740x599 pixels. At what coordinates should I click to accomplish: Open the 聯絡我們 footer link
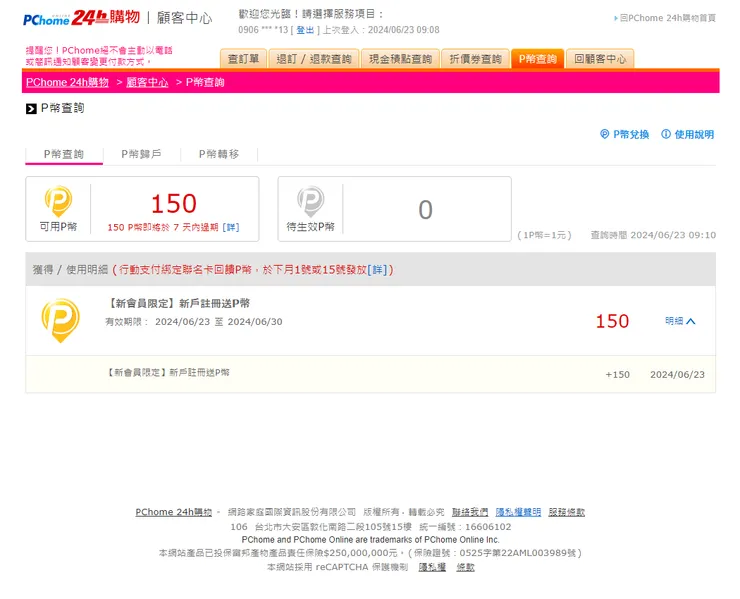pos(470,512)
